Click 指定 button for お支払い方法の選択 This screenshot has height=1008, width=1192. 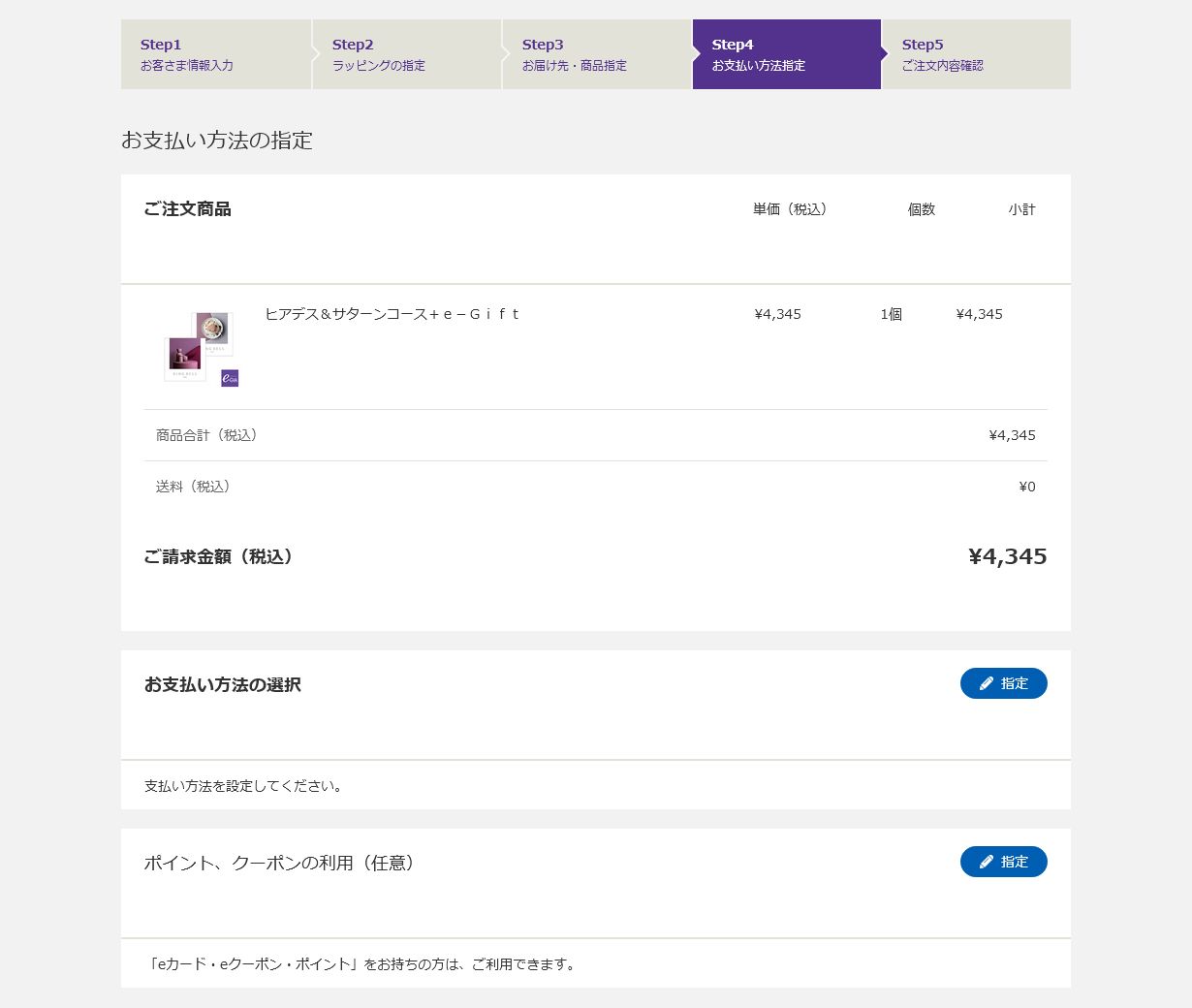tap(1004, 683)
